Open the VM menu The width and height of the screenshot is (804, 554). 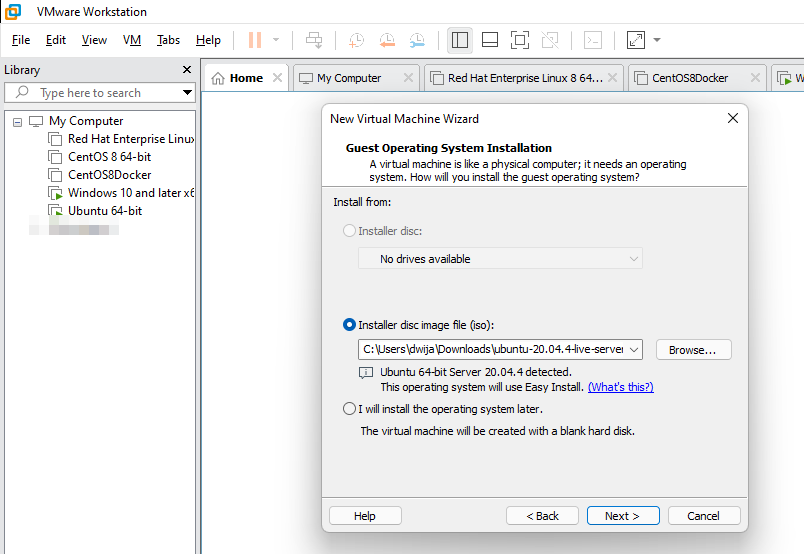point(132,40)
